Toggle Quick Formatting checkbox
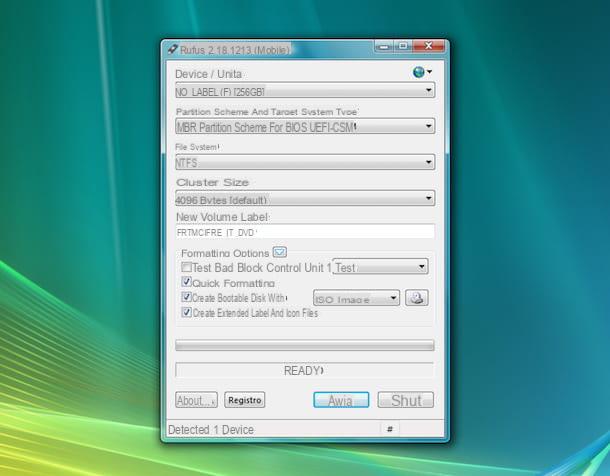610x476 pixels. [186, 282]
